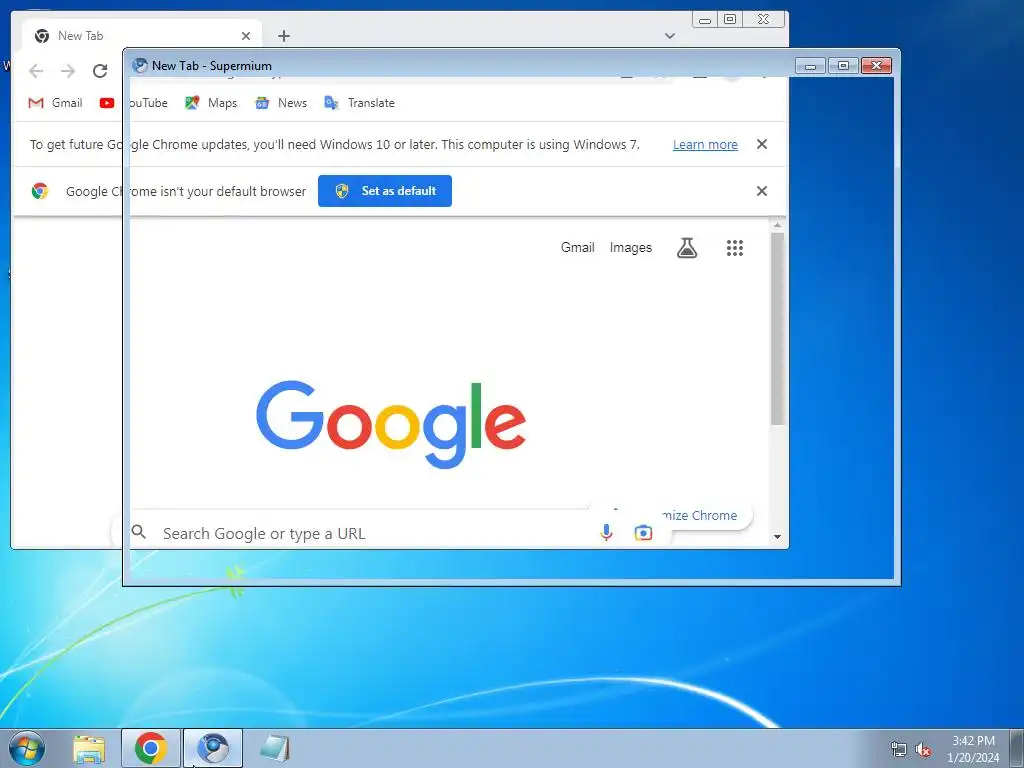Click the forward arrow in Chrome
Image resolution: width=1024 pixels, height=768 pixels.
coord(68,71)
